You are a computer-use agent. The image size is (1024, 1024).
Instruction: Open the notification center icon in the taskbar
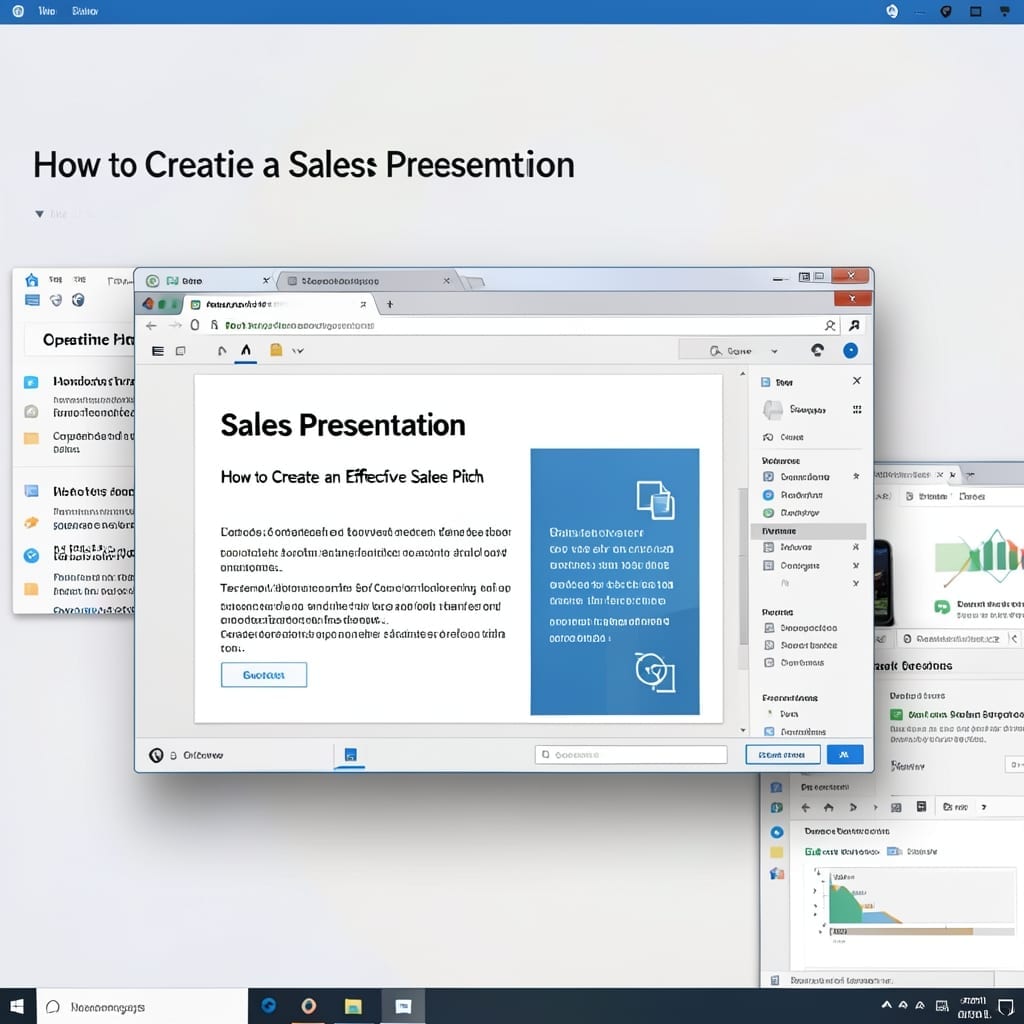(1006, 1007)
